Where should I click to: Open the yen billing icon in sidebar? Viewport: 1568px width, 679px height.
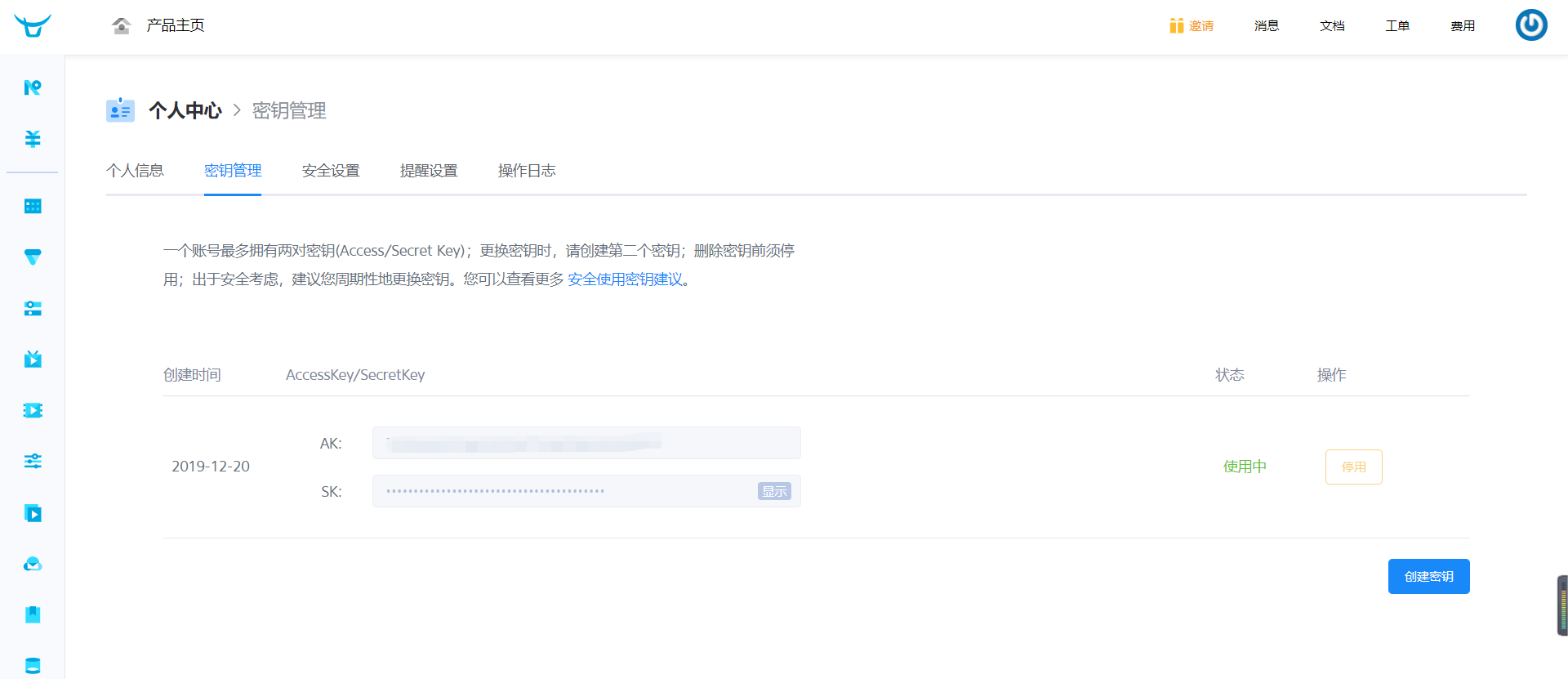(33, 139)
